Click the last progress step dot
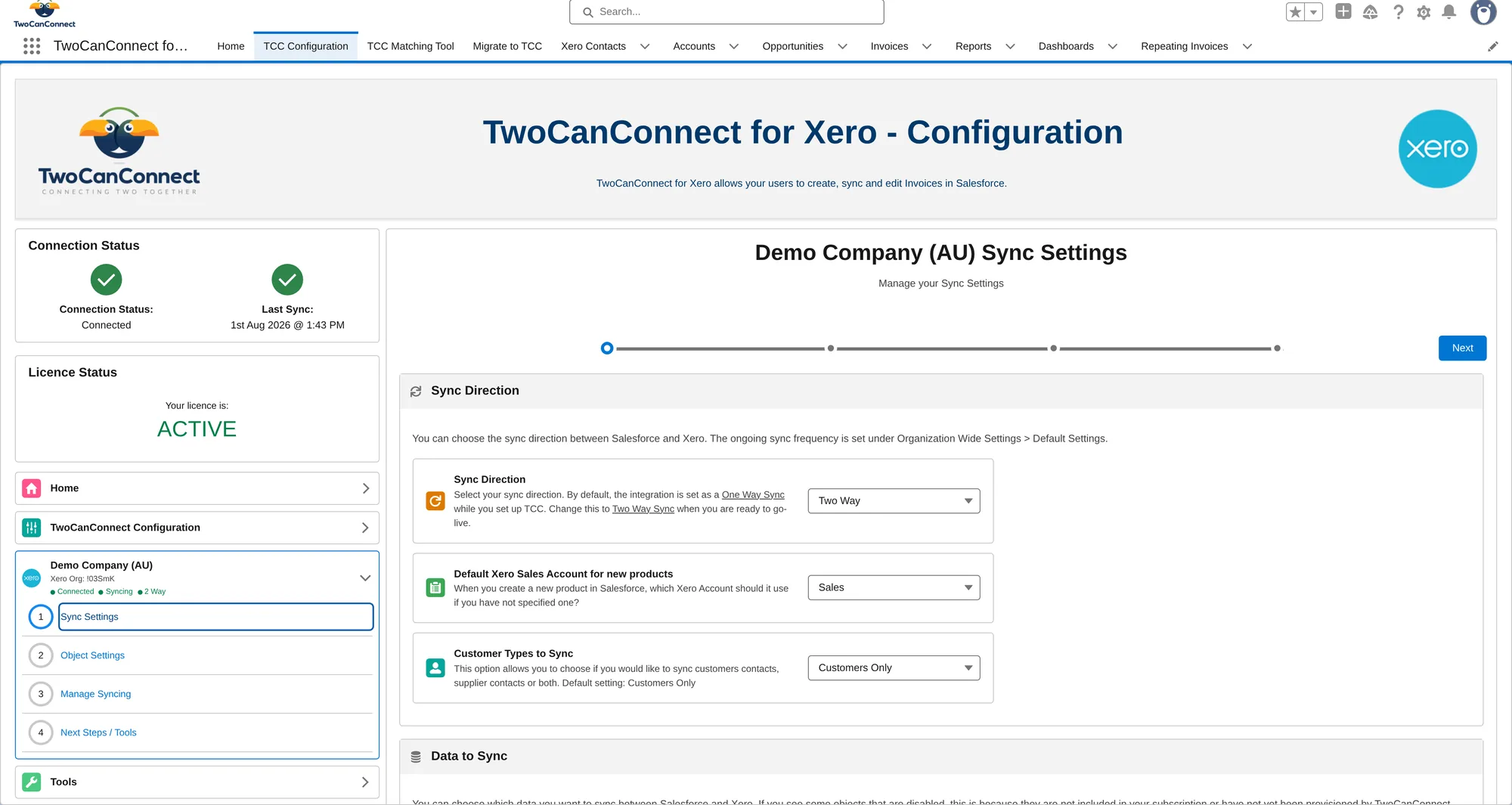 [1277, 348]
